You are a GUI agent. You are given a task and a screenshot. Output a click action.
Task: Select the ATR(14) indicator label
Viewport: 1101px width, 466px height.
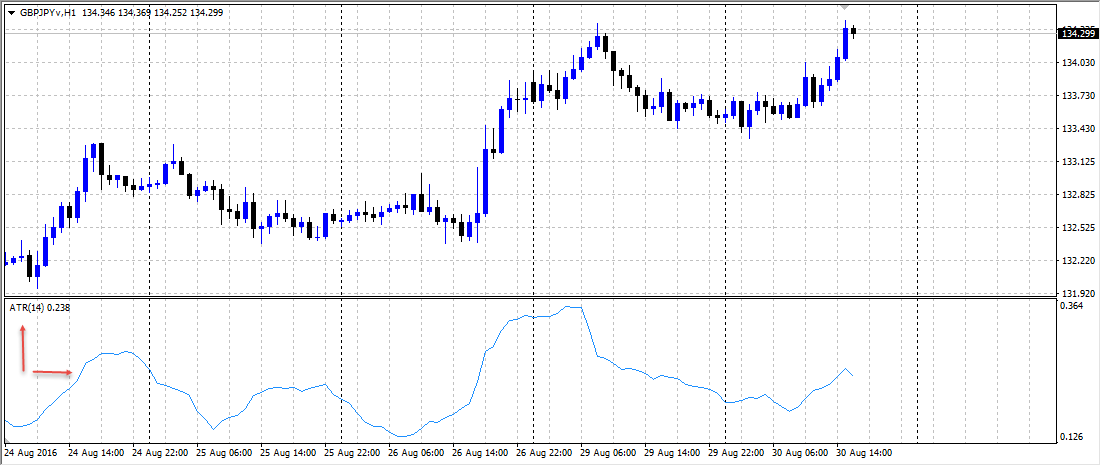click(x=40, y=308)
